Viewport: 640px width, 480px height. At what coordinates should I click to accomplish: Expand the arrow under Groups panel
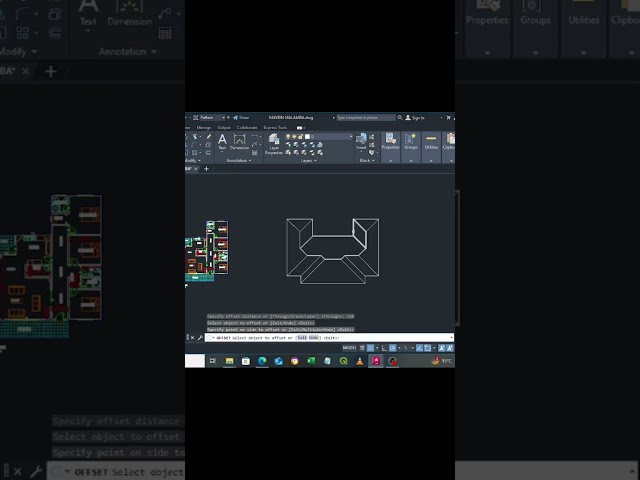point(411,161)
